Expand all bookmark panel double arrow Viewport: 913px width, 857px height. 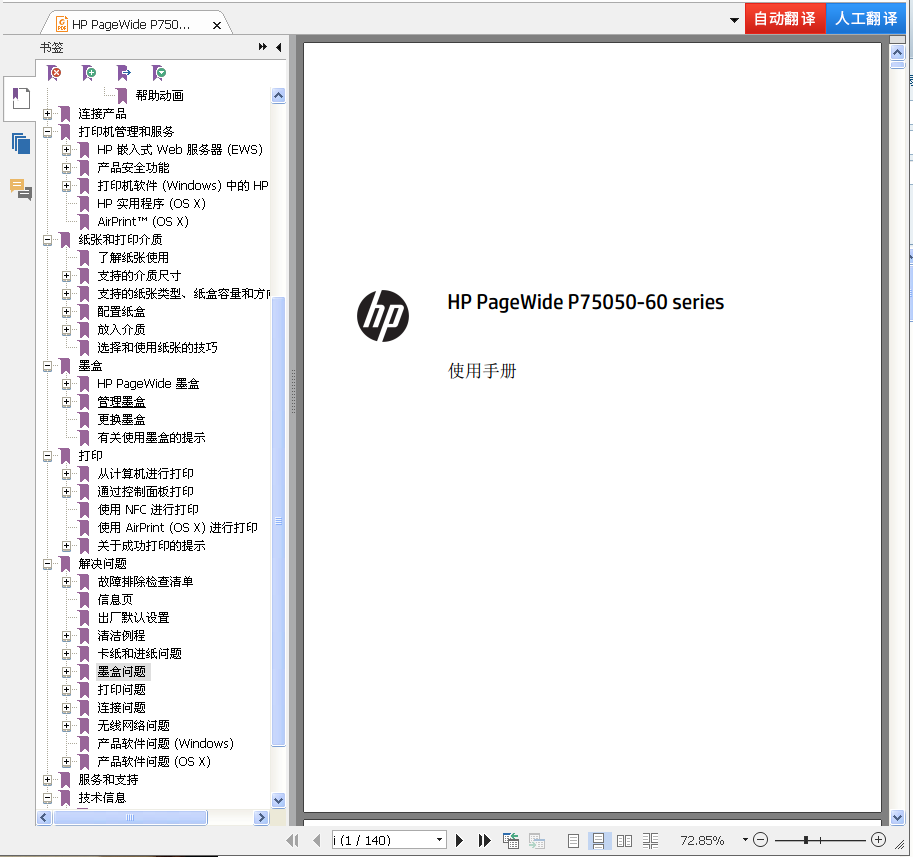pyautogui.click(x=263, y=47)
